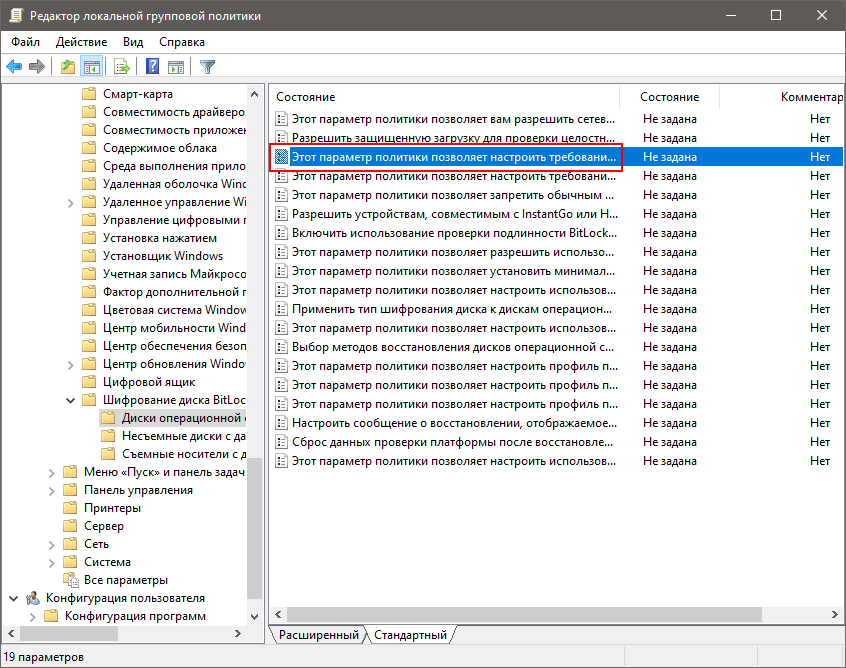Screen dimensions: 846x668
Task: Click the filter funnel icon
Action: [207, 67]
